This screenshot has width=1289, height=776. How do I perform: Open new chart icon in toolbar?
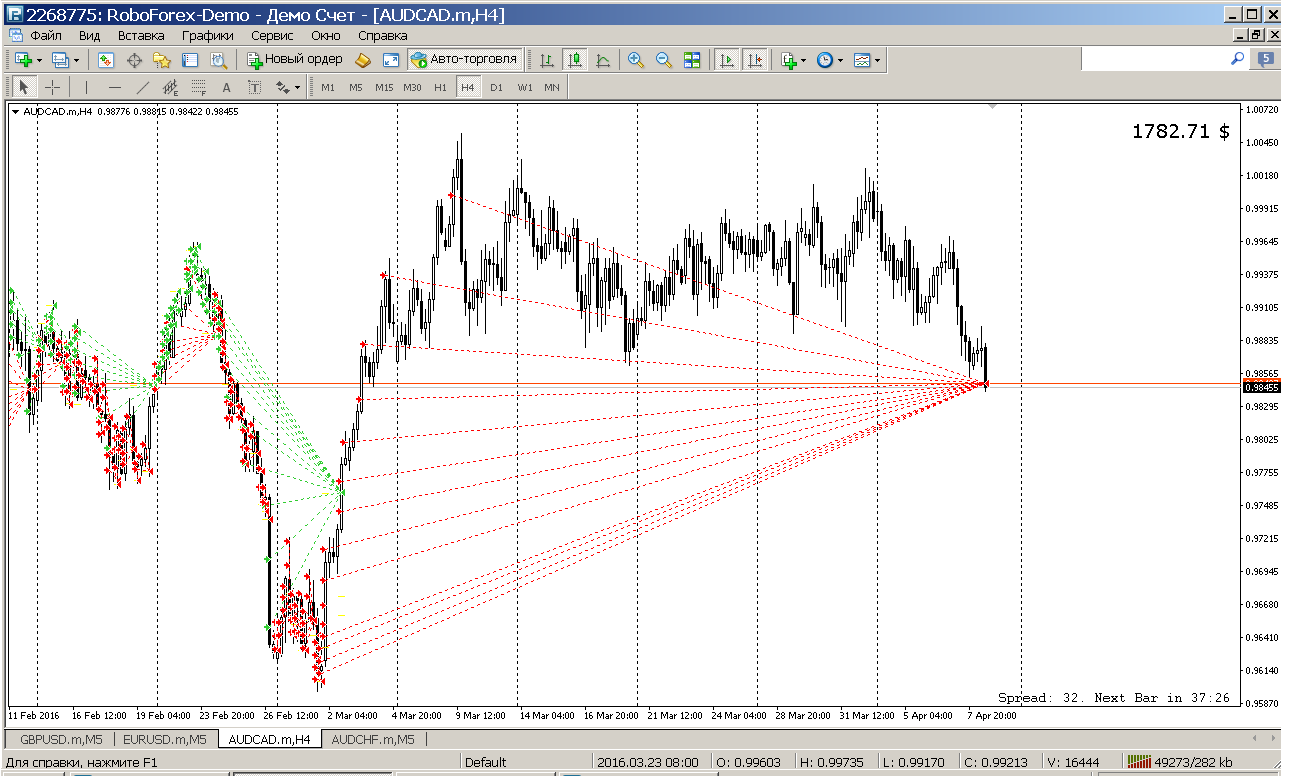[22, 60]
